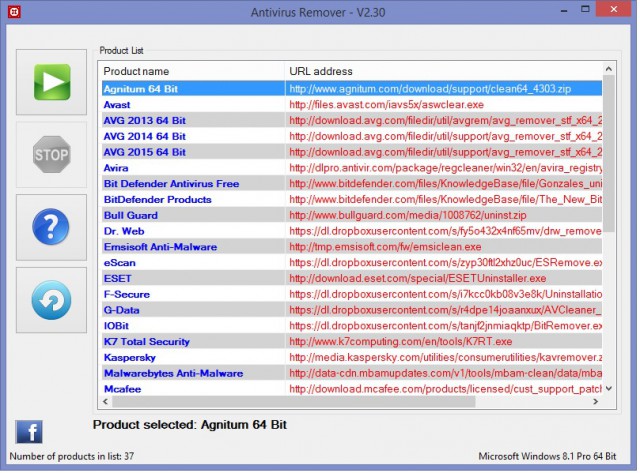Click the green play start button

[x=51, y=82]
